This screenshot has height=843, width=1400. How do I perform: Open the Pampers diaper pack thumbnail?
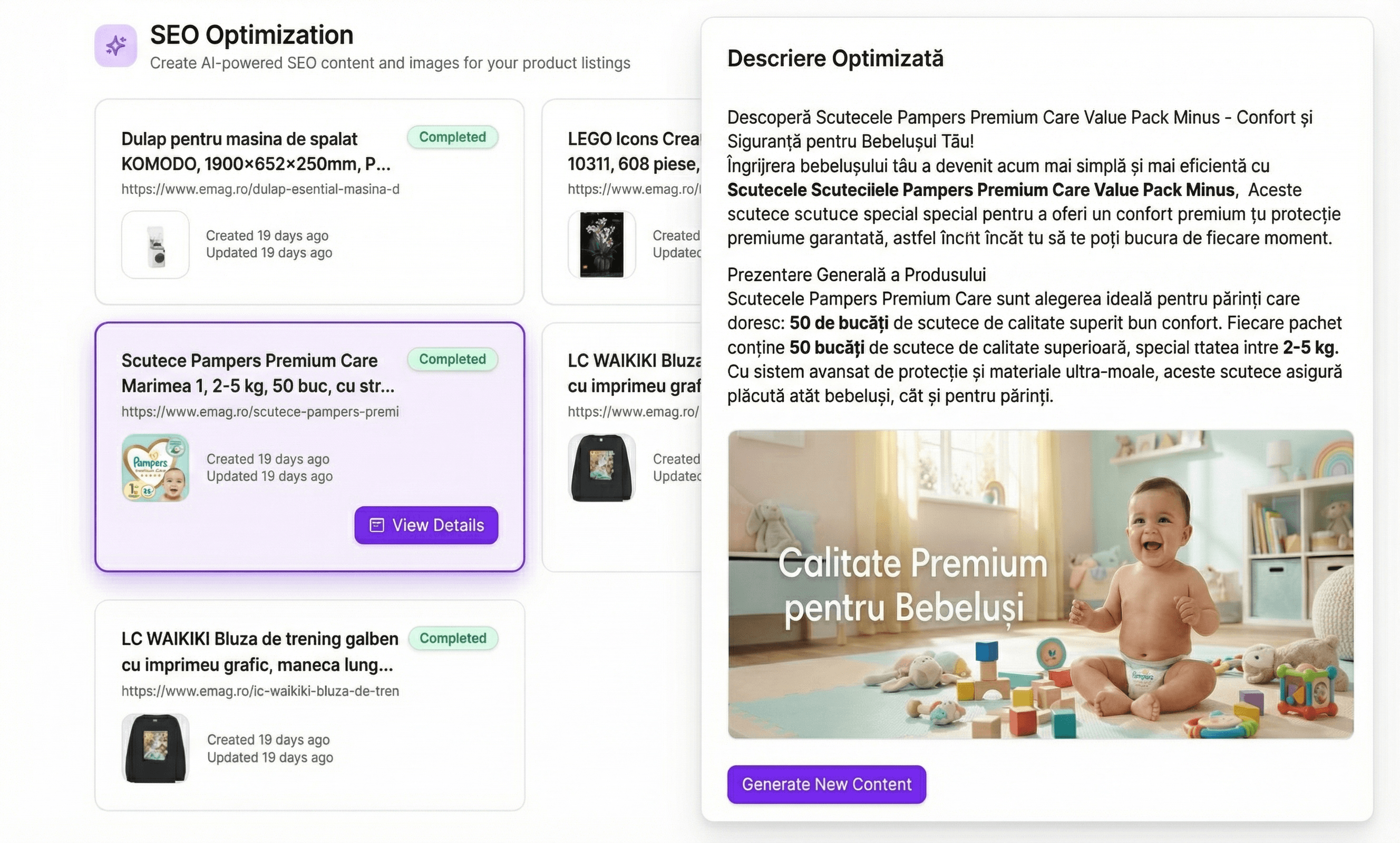point(155,467)
